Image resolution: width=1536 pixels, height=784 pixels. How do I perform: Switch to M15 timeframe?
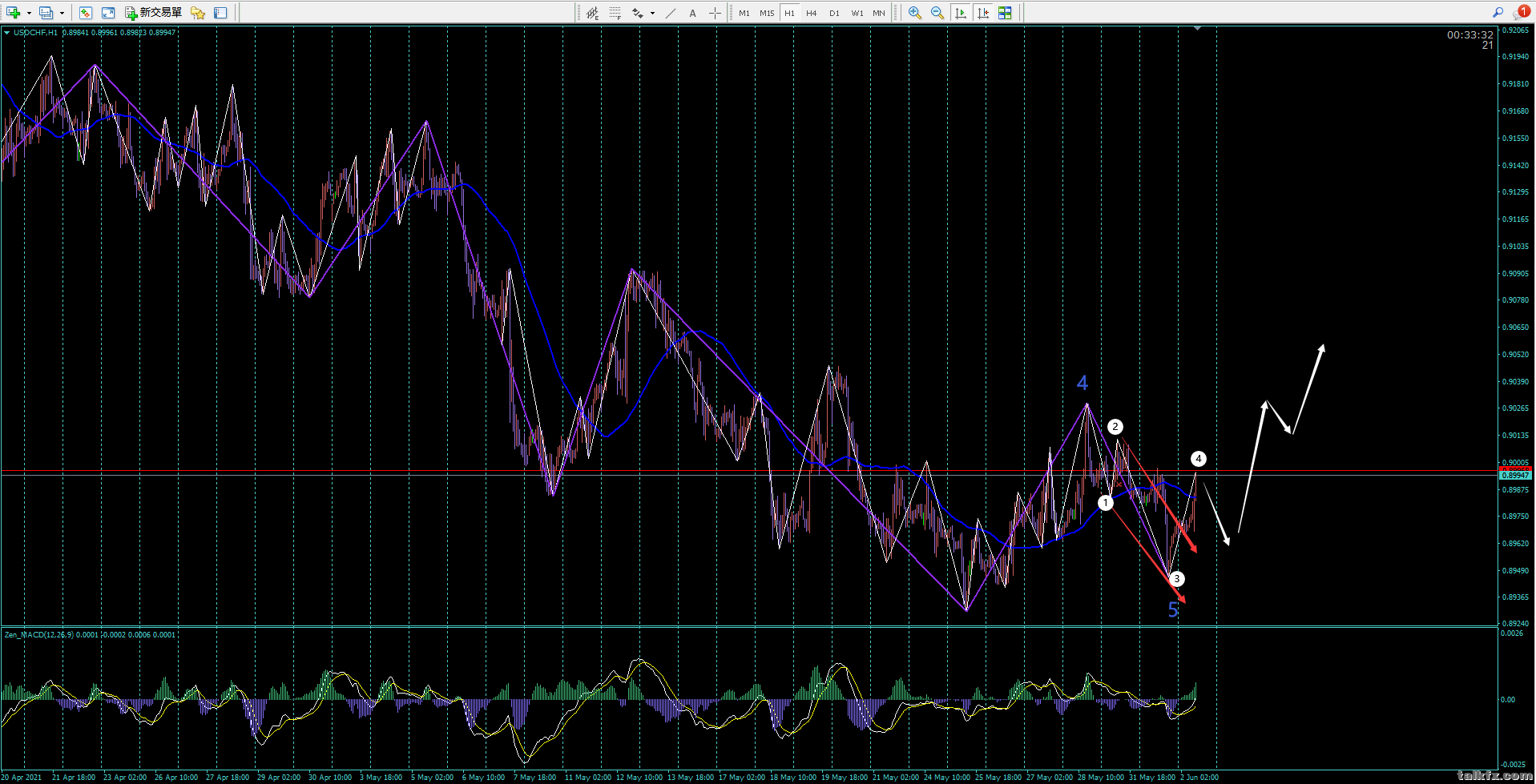(767, 13)
